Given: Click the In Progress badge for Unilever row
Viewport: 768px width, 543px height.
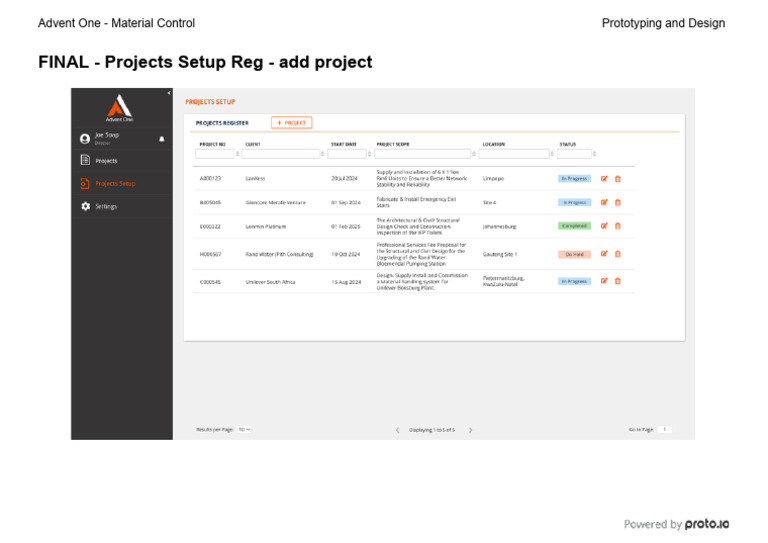Looking at the screenshot, I should [x=574, y=281].
